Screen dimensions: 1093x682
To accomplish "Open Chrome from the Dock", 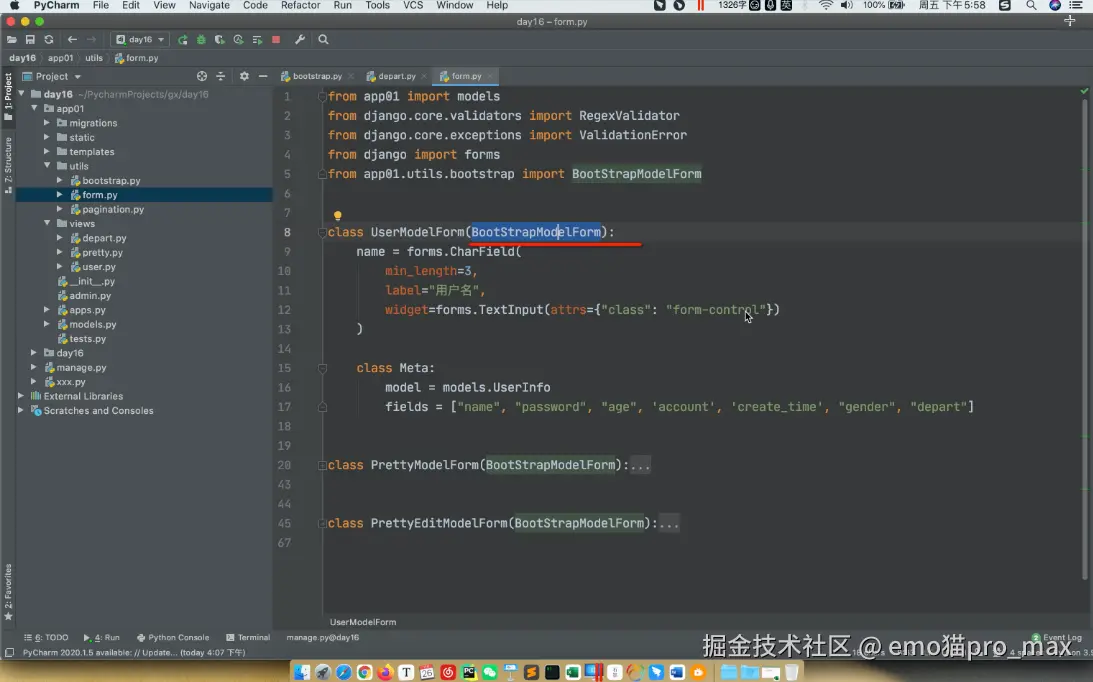I will [x=364, y=672].
